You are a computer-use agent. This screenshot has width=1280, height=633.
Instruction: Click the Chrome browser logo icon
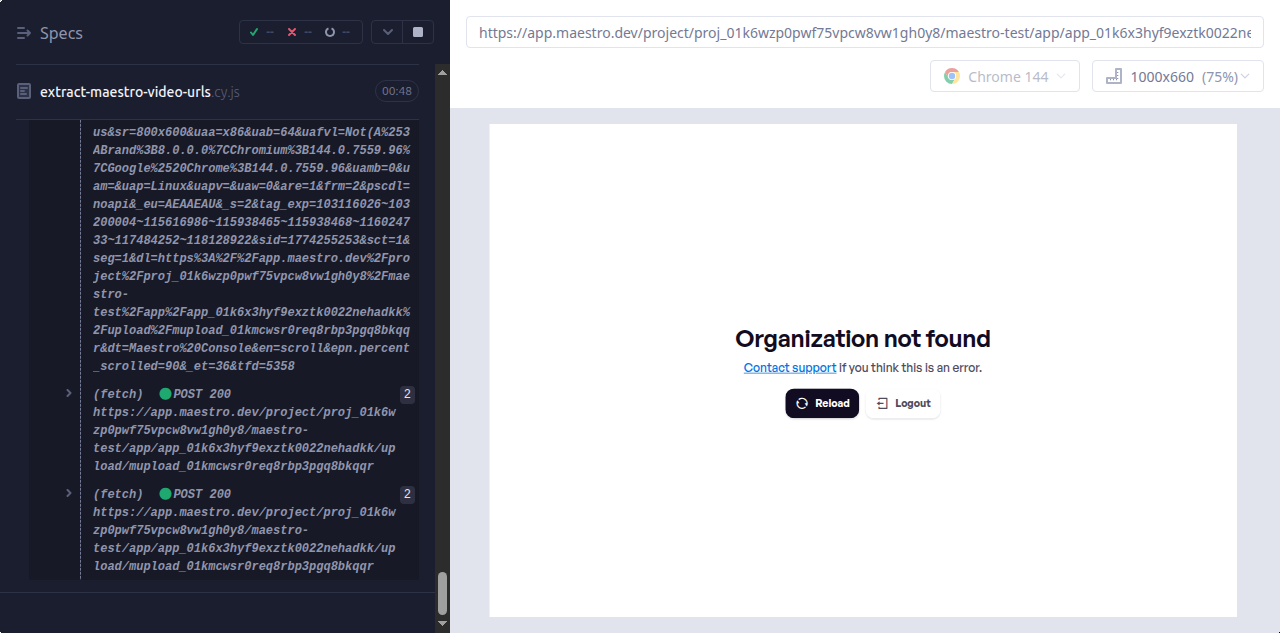tap(952, 77)
